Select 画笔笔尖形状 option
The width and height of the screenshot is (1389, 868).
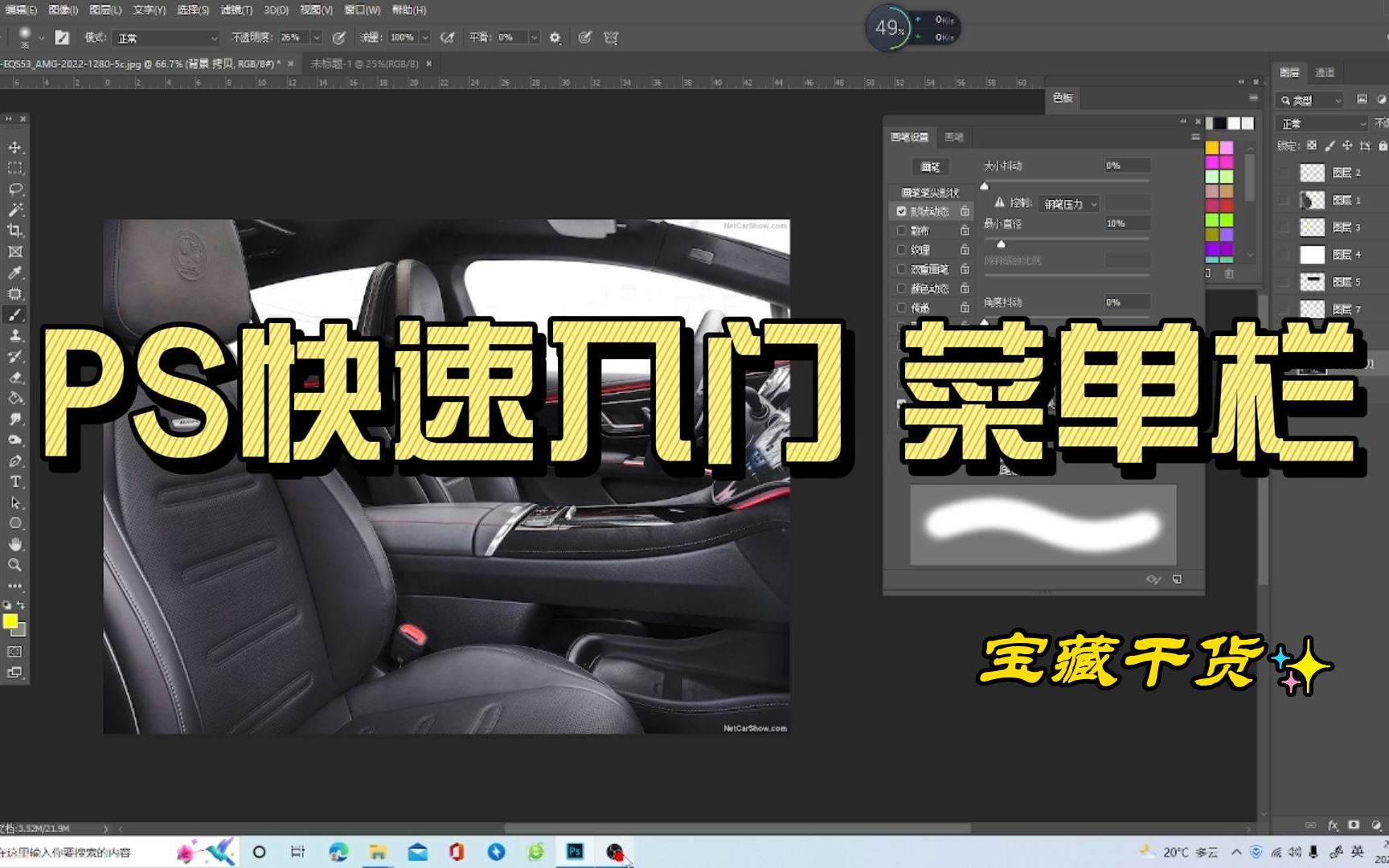click(x=930, y=193)
